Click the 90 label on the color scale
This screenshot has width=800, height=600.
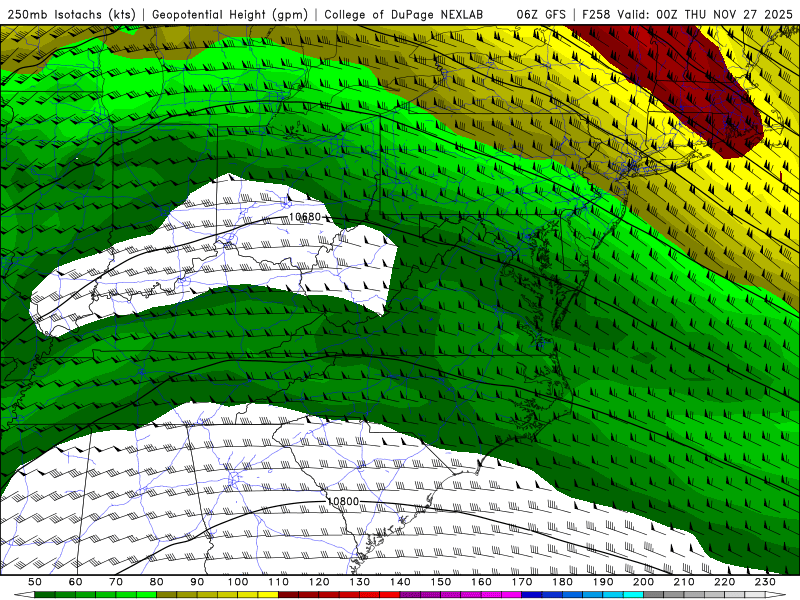tap(197, 582)
